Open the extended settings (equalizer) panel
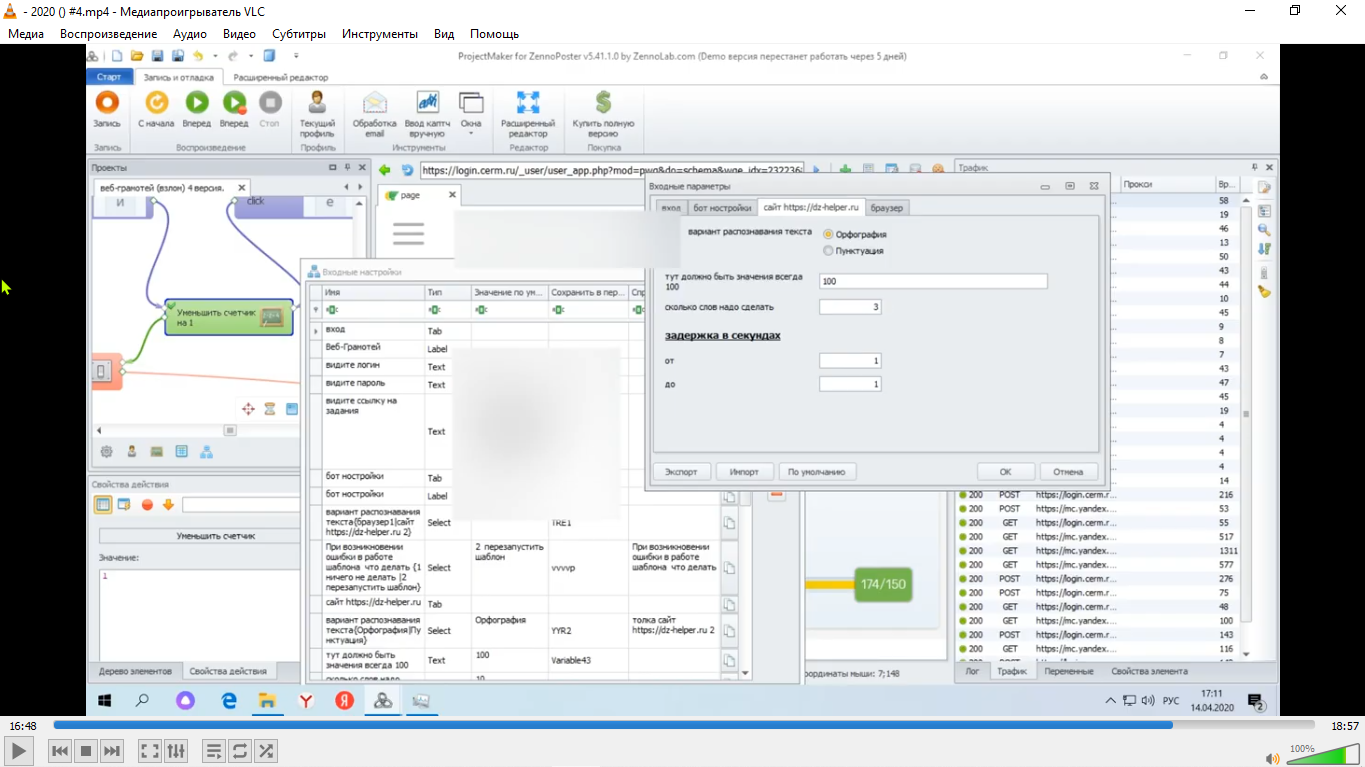The height and width of the screenshot is (767, 1365). (x=175, y=750)
